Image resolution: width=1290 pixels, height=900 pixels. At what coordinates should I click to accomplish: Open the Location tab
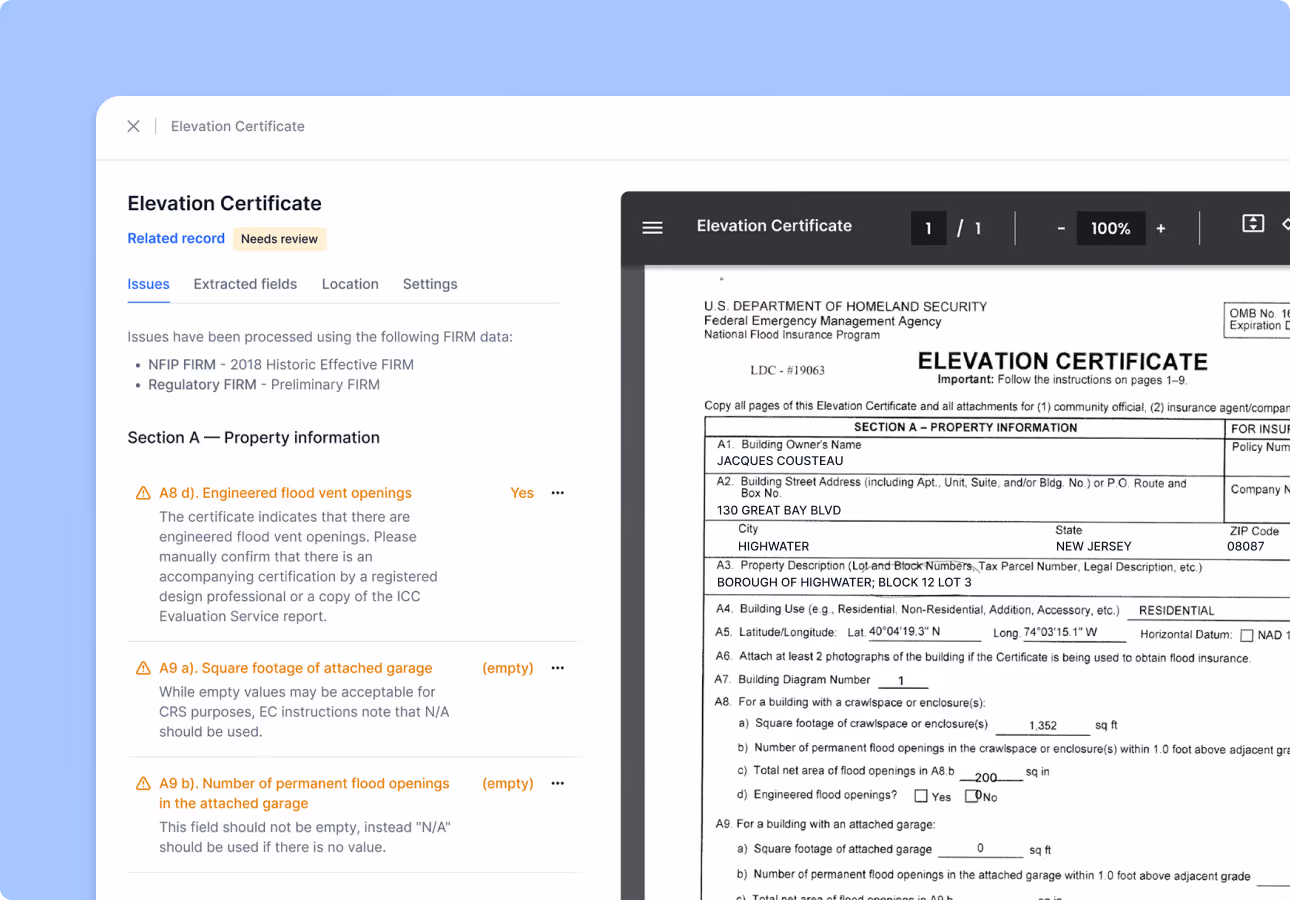point(350,284)
